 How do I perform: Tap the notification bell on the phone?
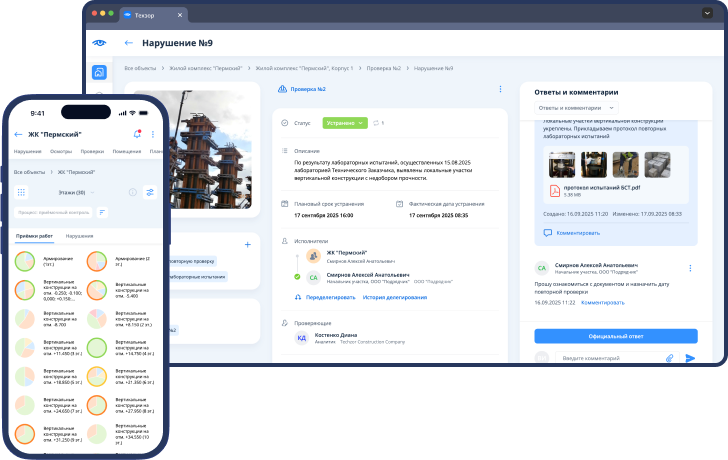[x=137, y=134]
